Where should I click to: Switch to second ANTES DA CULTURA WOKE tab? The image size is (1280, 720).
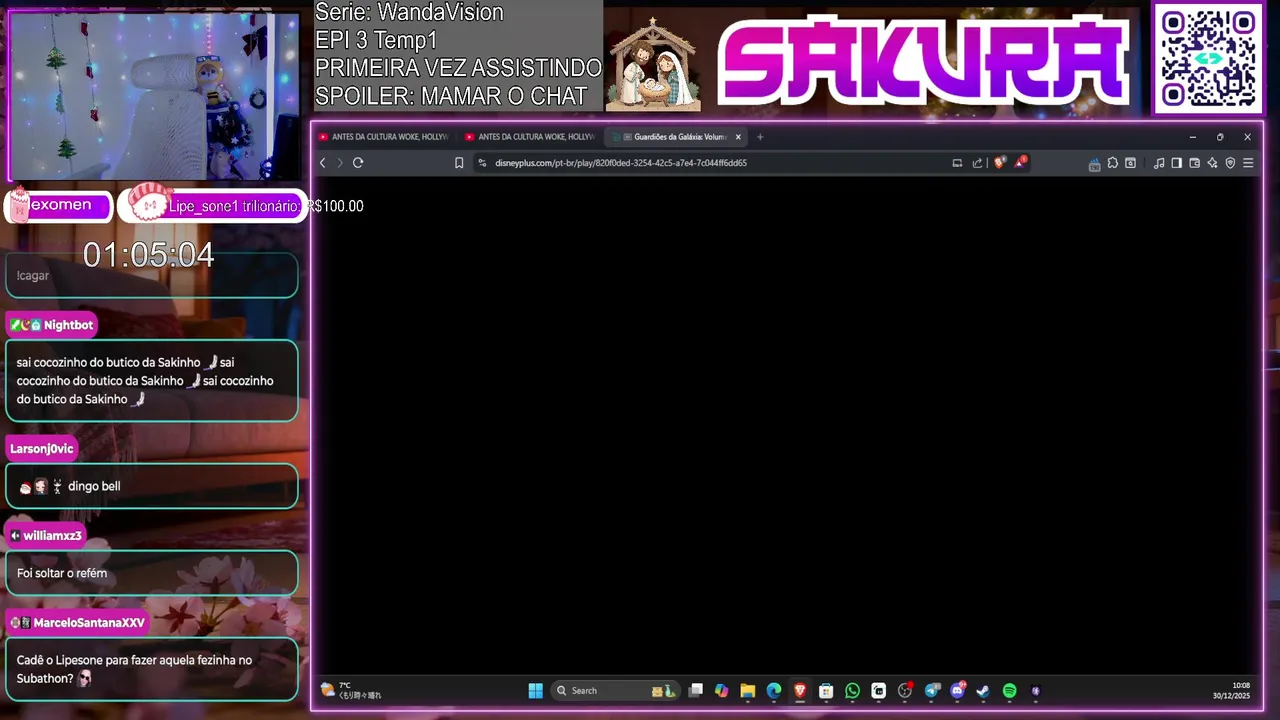(530, 137)
